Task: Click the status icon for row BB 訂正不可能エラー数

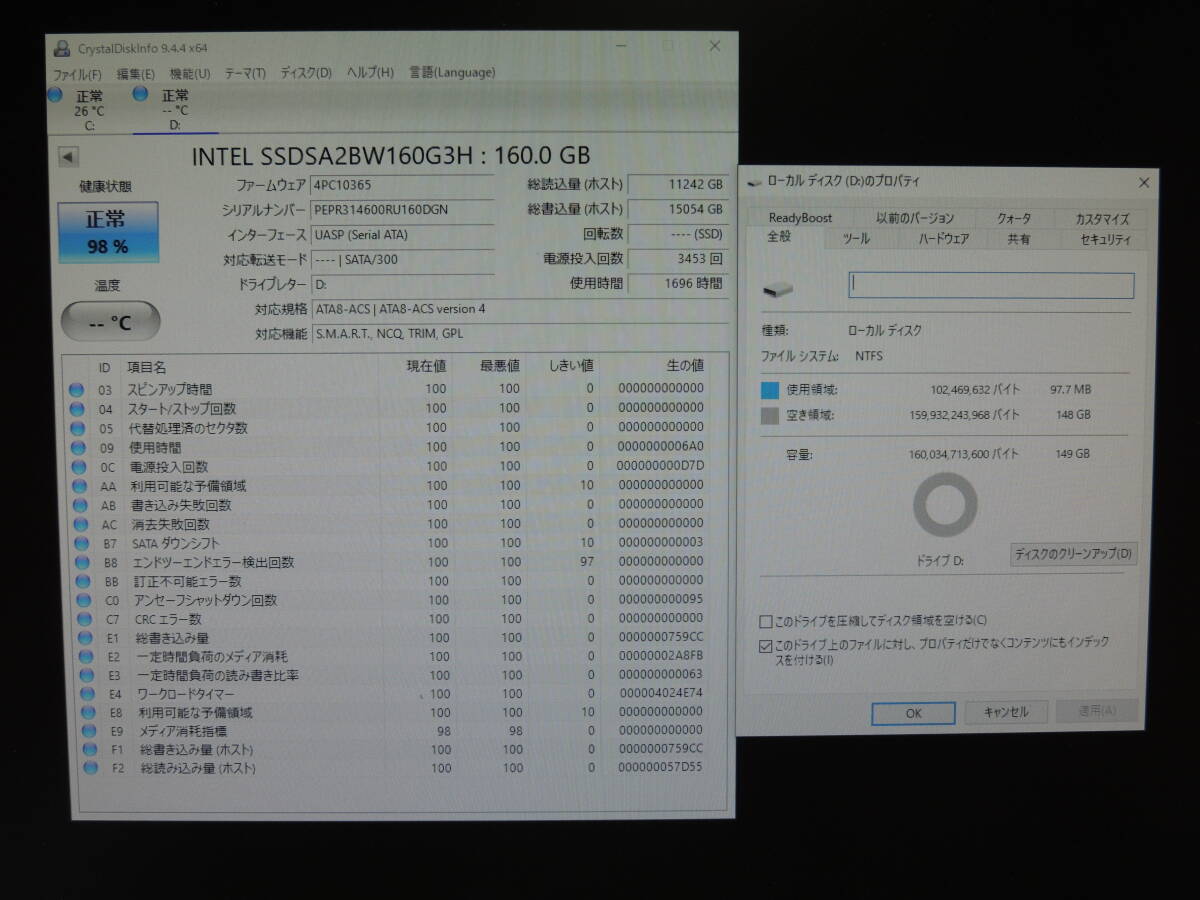Action: (82, 581)
